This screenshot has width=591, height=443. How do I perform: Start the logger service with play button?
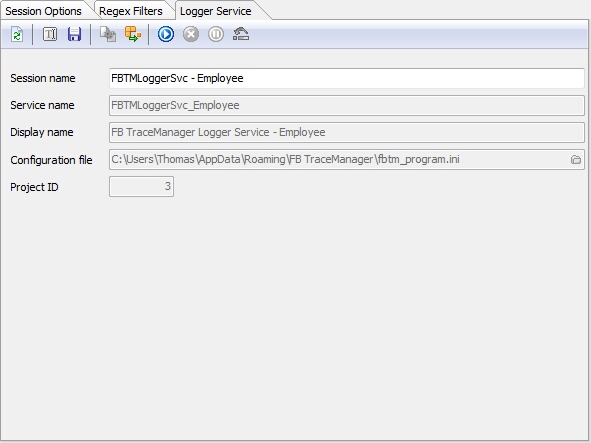(x=166, y=34)
